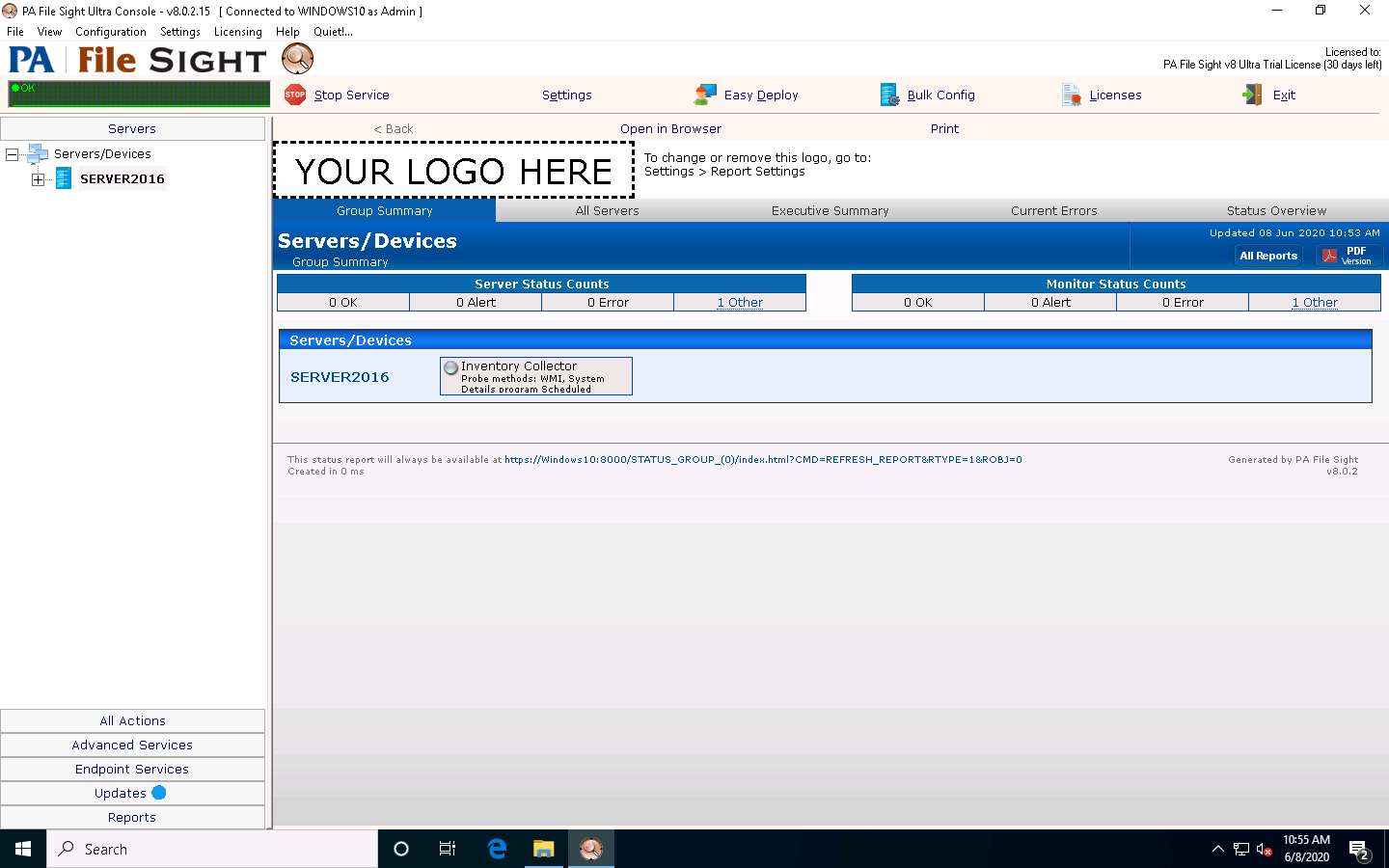The height and width of the screenshot is (868, 1389).
Task: Click the All Reports button
Action: click(x=1268, y=256)
